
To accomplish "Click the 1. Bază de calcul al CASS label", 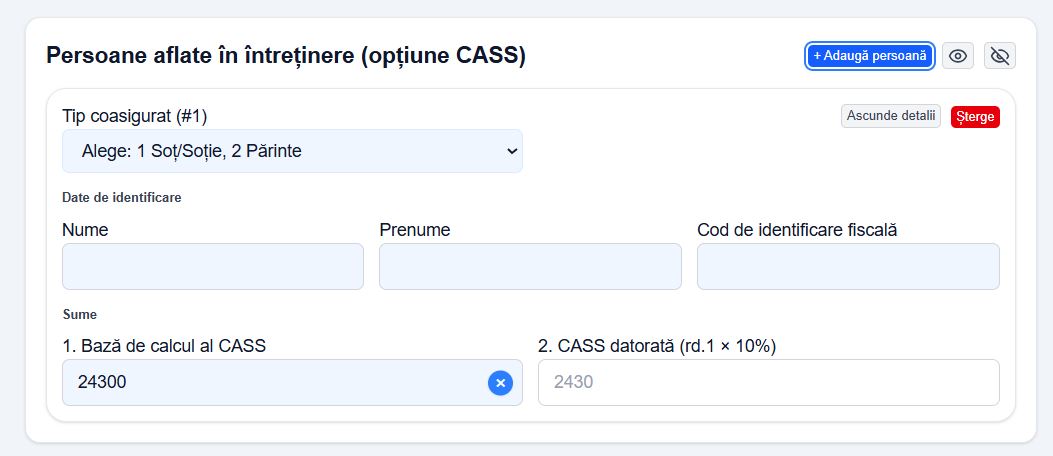I will point(170,346).
